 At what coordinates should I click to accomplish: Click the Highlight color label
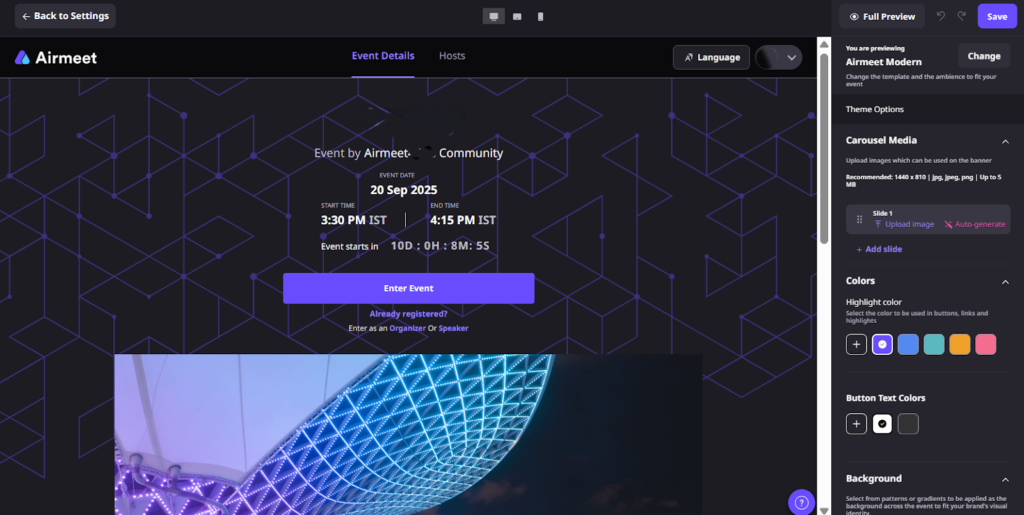[x=873, y=302]
